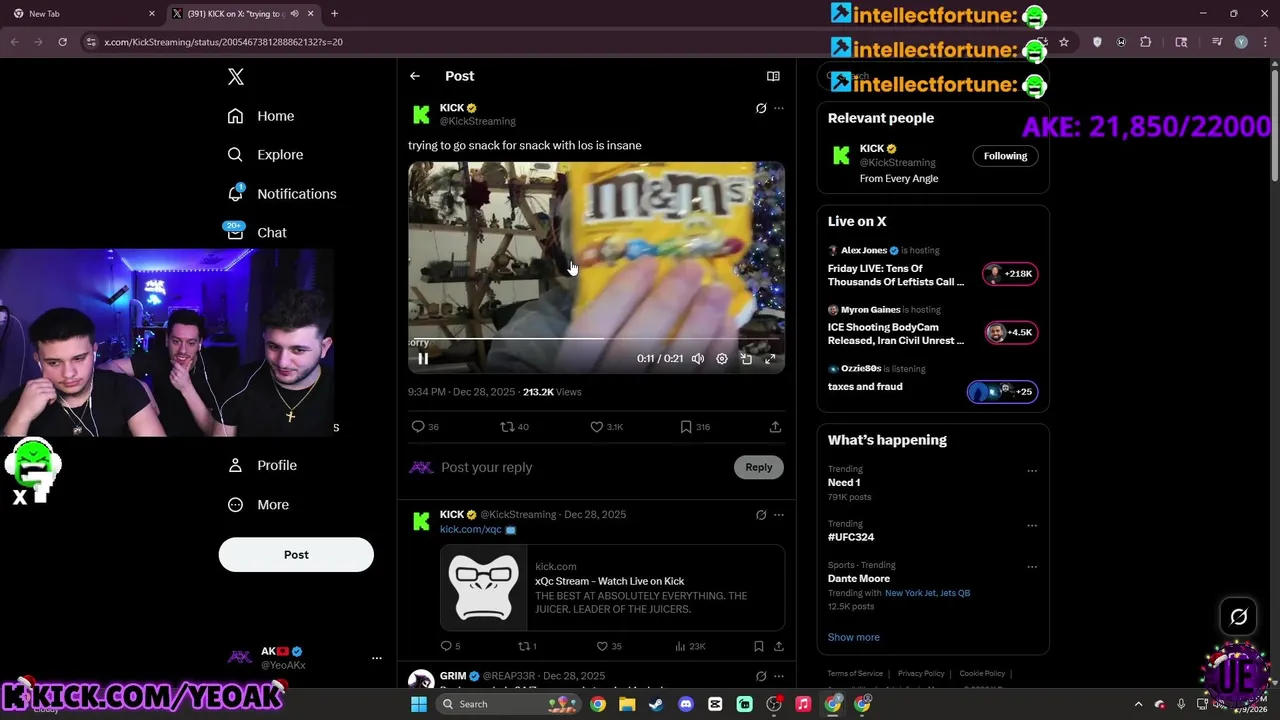
Task: Enter fullscreen on the video
Action: coord(770,359)
